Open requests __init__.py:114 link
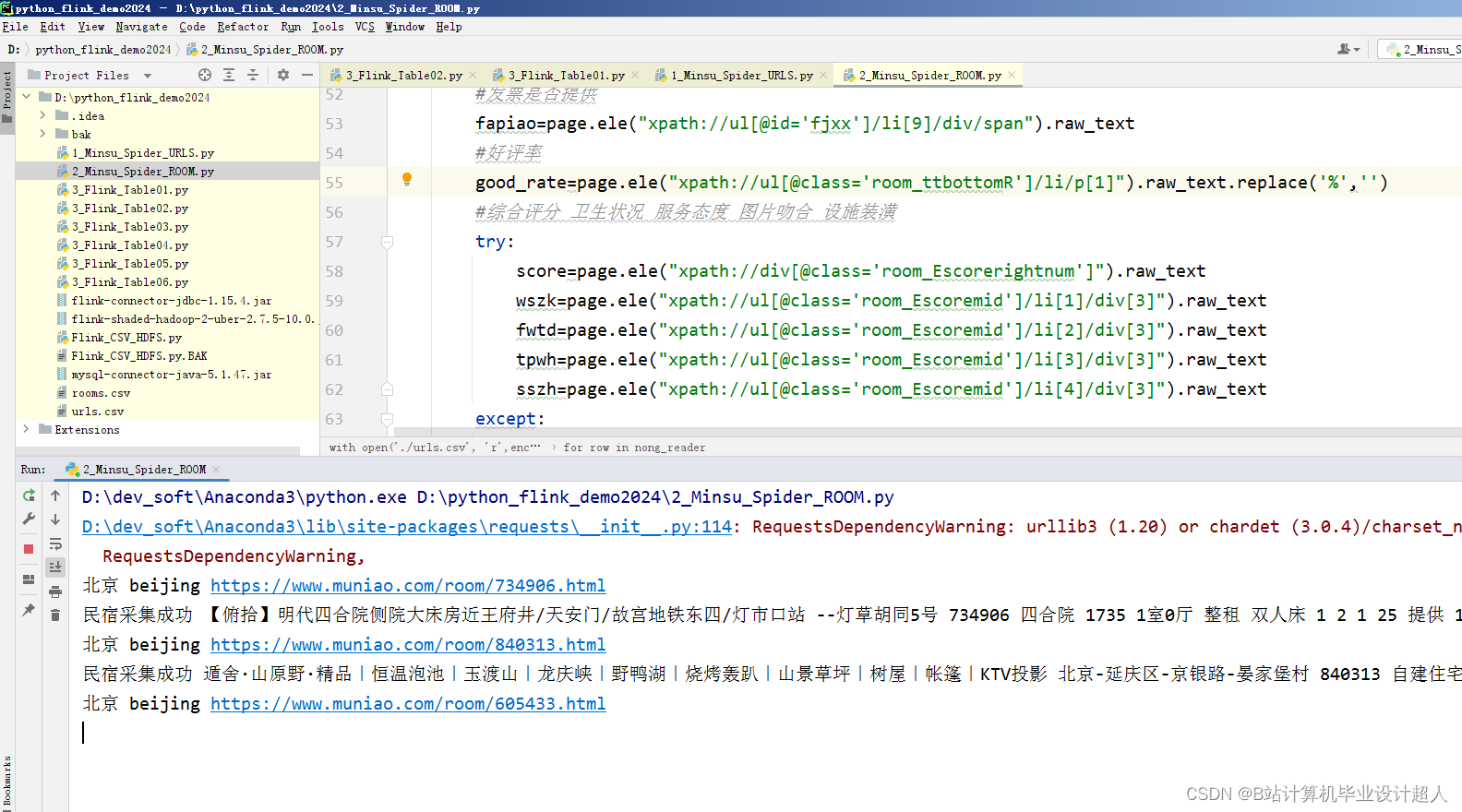 pyautogui.click(x=407, y=527)
